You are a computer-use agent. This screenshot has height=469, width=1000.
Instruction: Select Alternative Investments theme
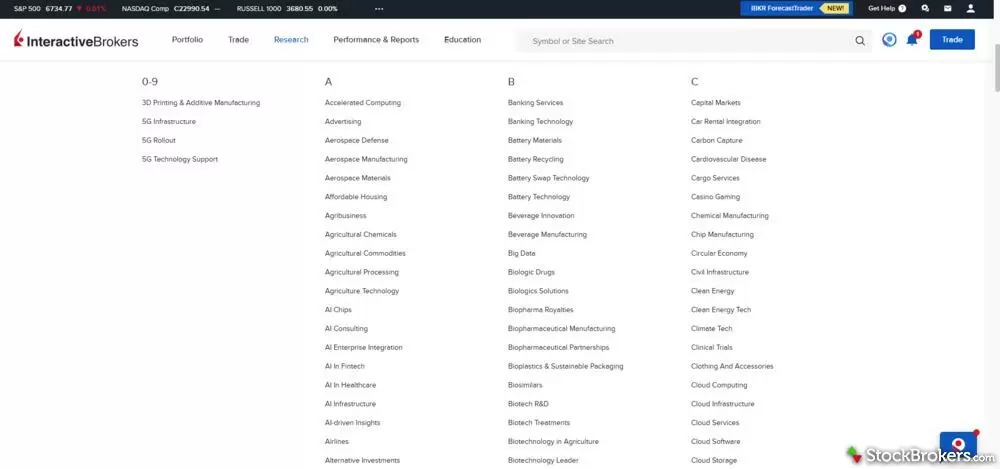point(362,460)
